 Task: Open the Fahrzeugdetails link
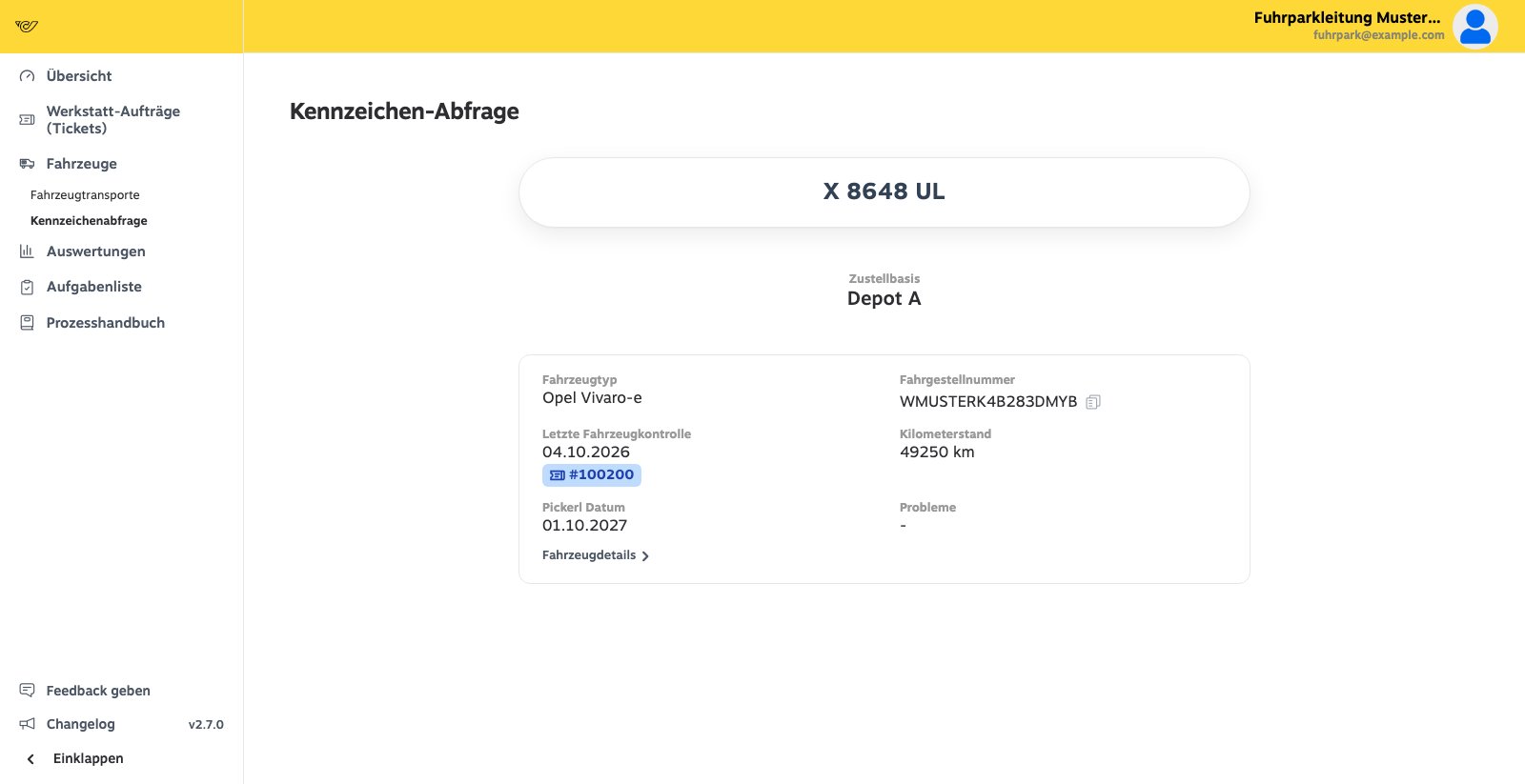point(596,555)
